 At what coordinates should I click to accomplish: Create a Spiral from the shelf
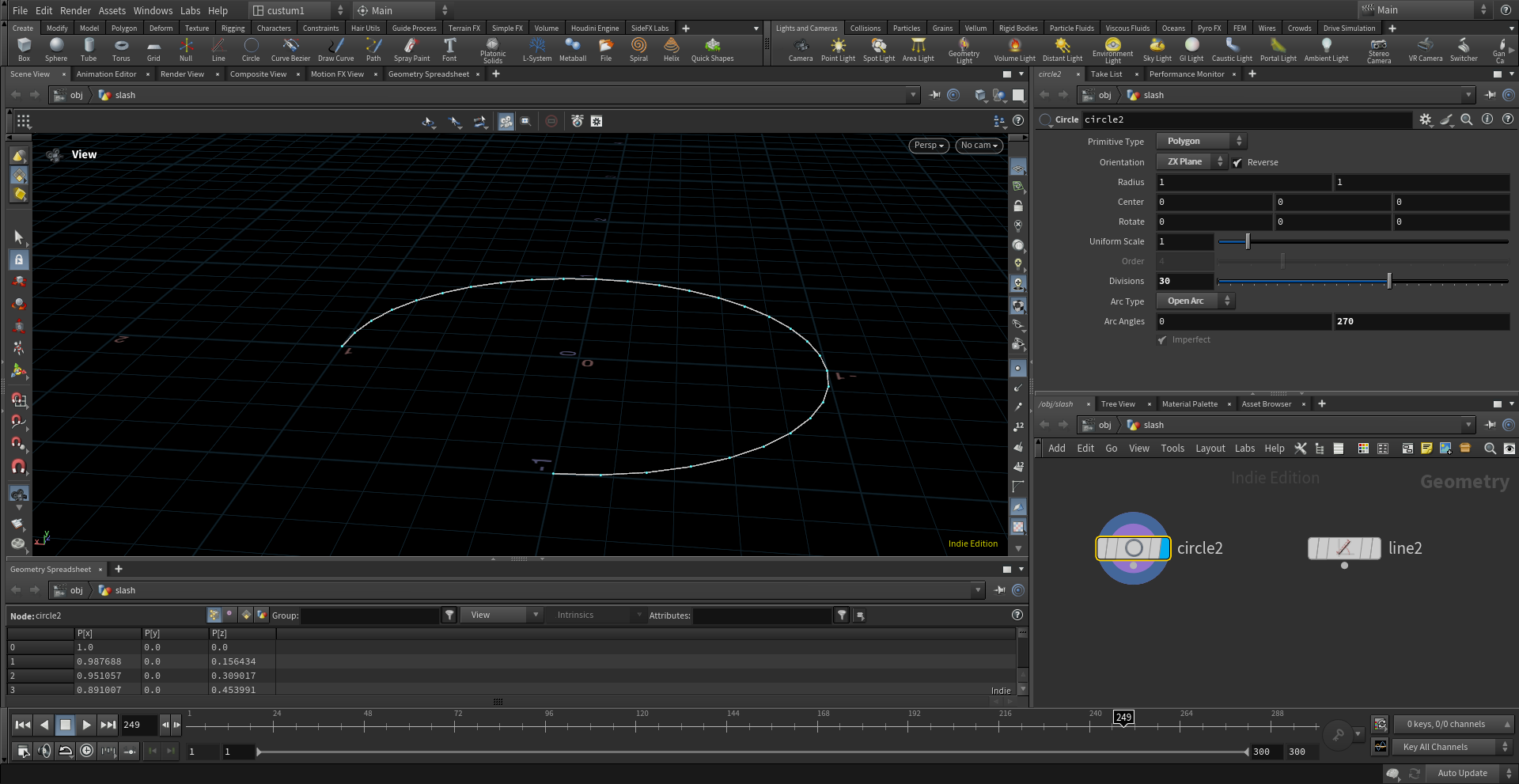click(638, 49)
